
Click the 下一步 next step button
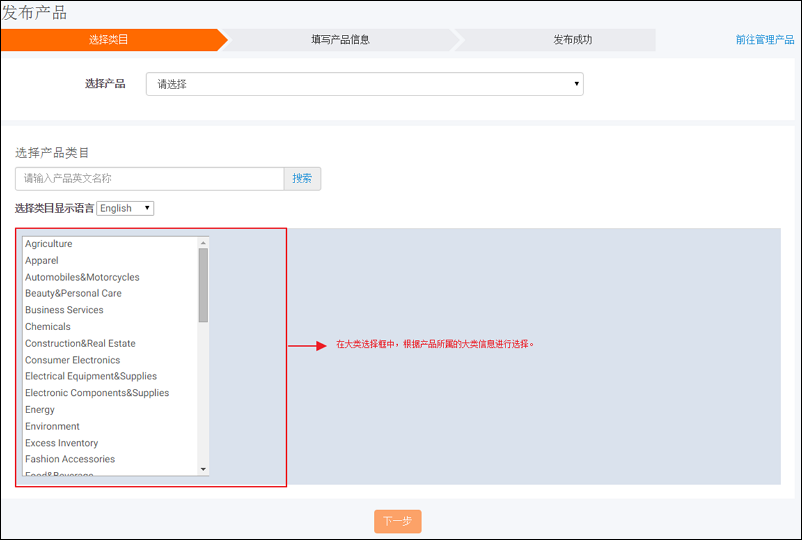coord(397,521)
